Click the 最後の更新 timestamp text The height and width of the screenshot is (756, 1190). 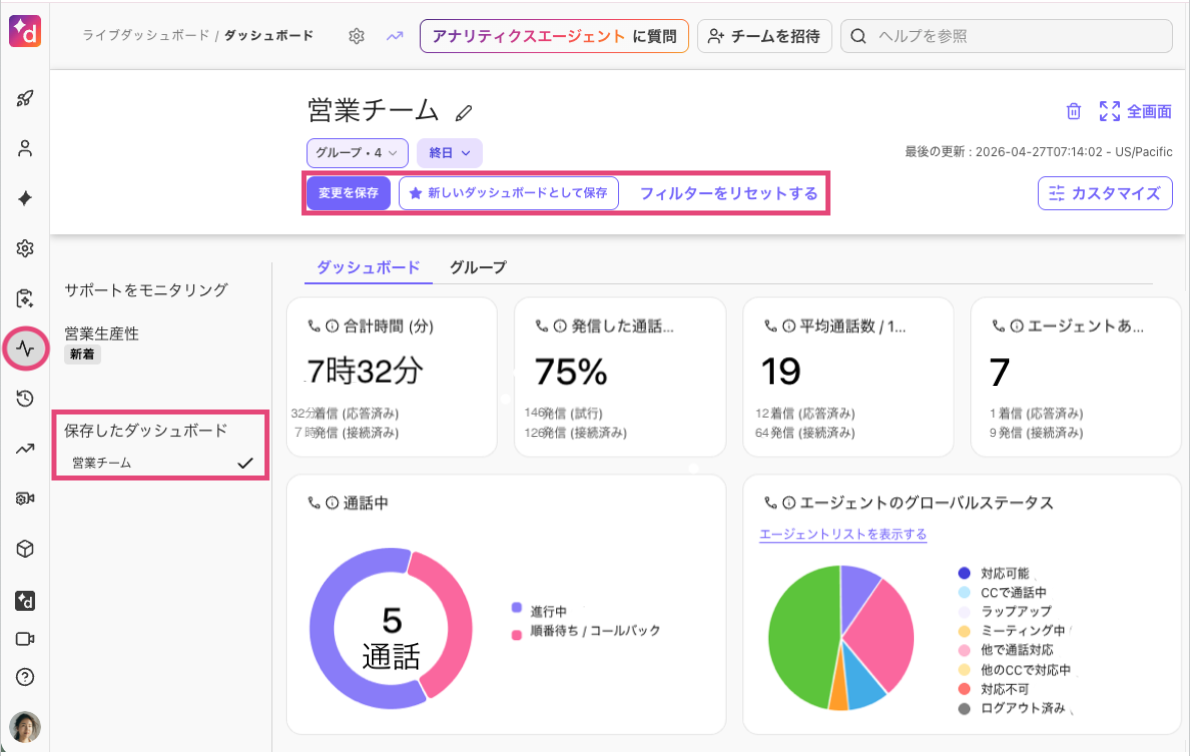tap(1038, 152)
